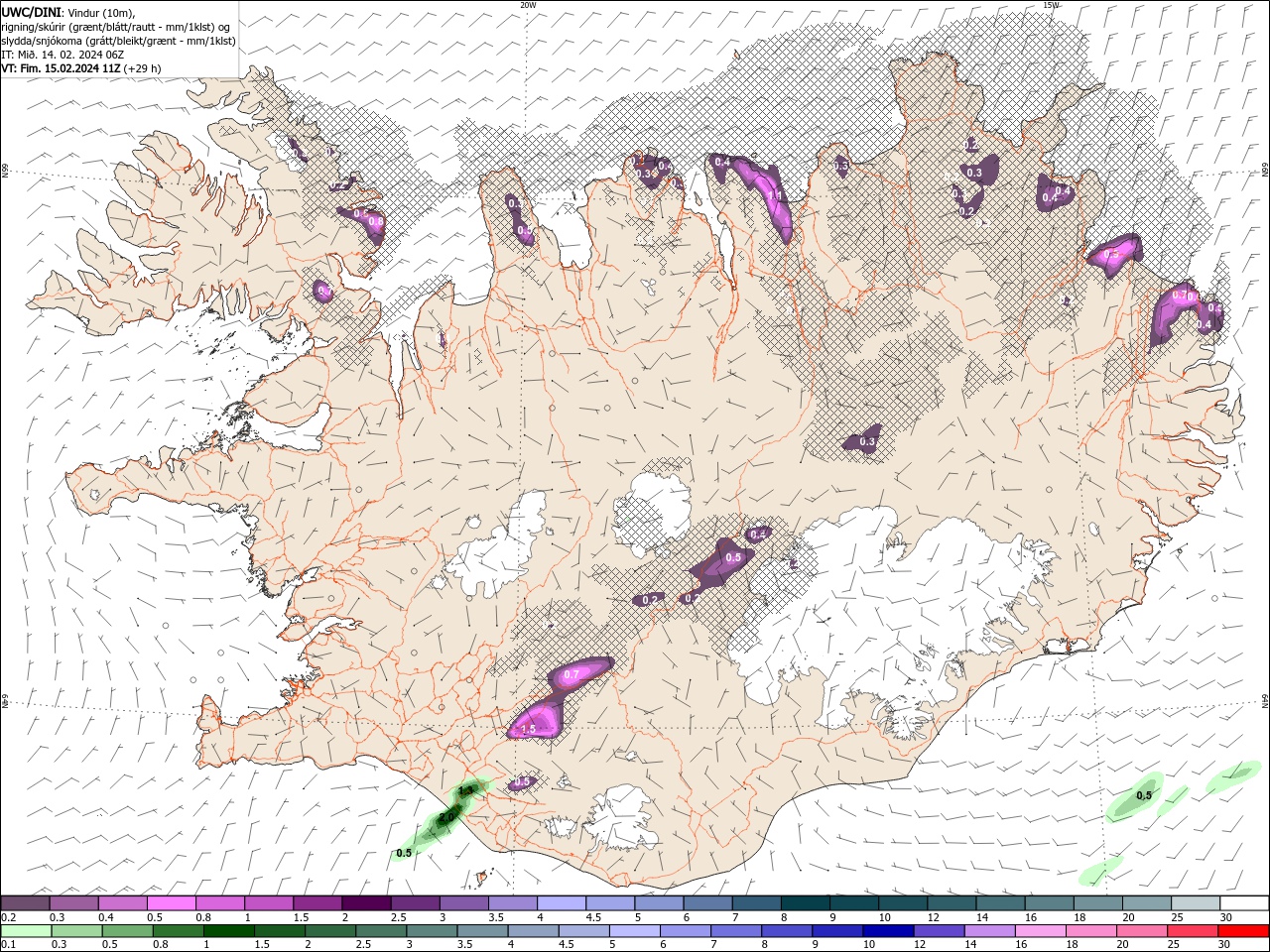1270x952 pixels.
Task: Click the 1.3 value on the green rain band
Action: click(465, 790)
